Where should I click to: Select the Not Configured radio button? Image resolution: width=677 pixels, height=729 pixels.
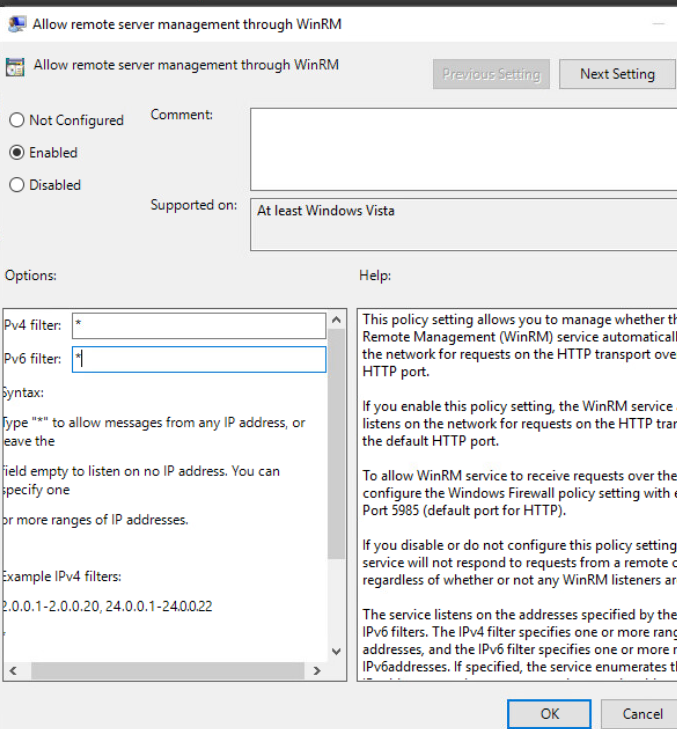tap(17, 120)
